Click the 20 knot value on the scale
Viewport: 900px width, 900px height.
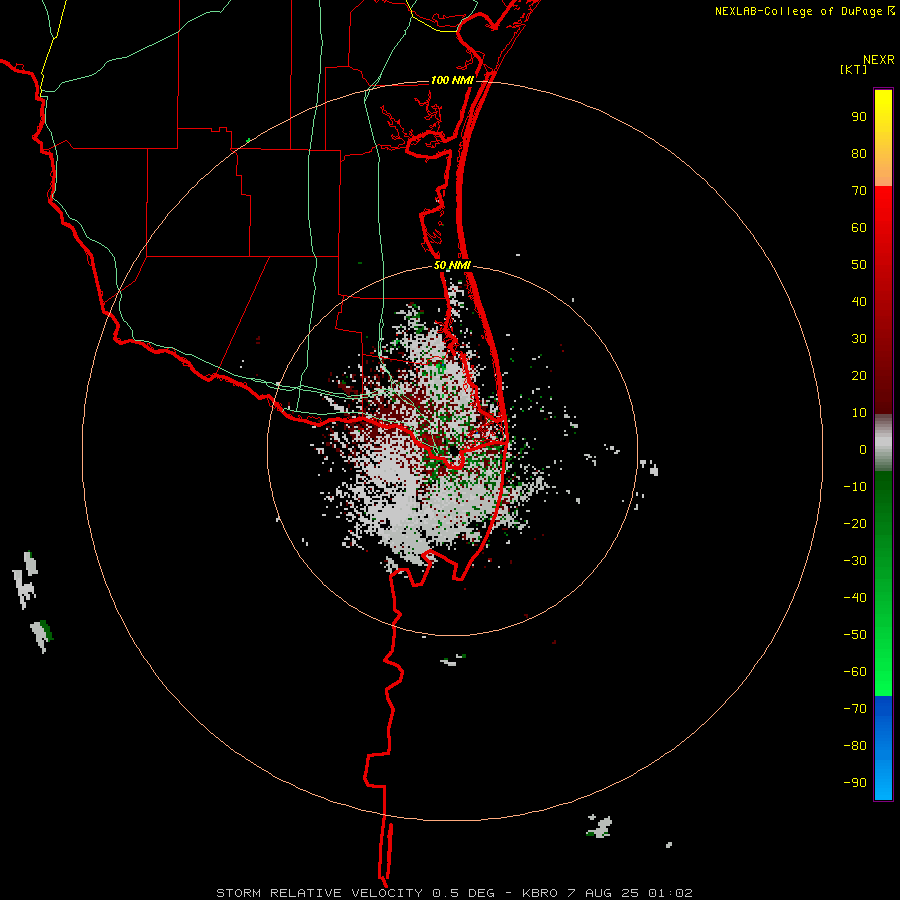(859, 375)
